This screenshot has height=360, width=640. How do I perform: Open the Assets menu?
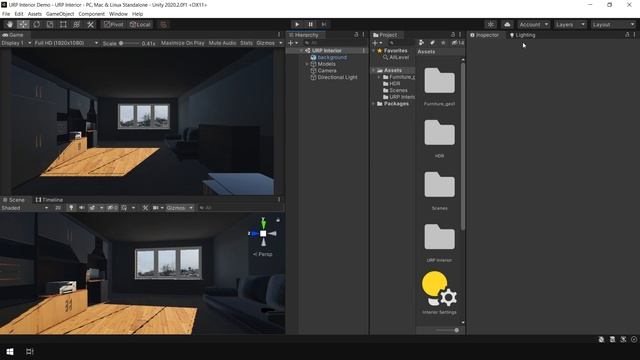pyautogui.click(x=35, y=14)
